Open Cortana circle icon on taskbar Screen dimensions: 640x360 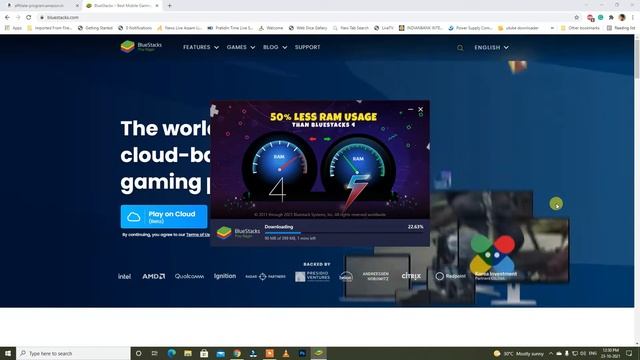(x=138, y=353)
